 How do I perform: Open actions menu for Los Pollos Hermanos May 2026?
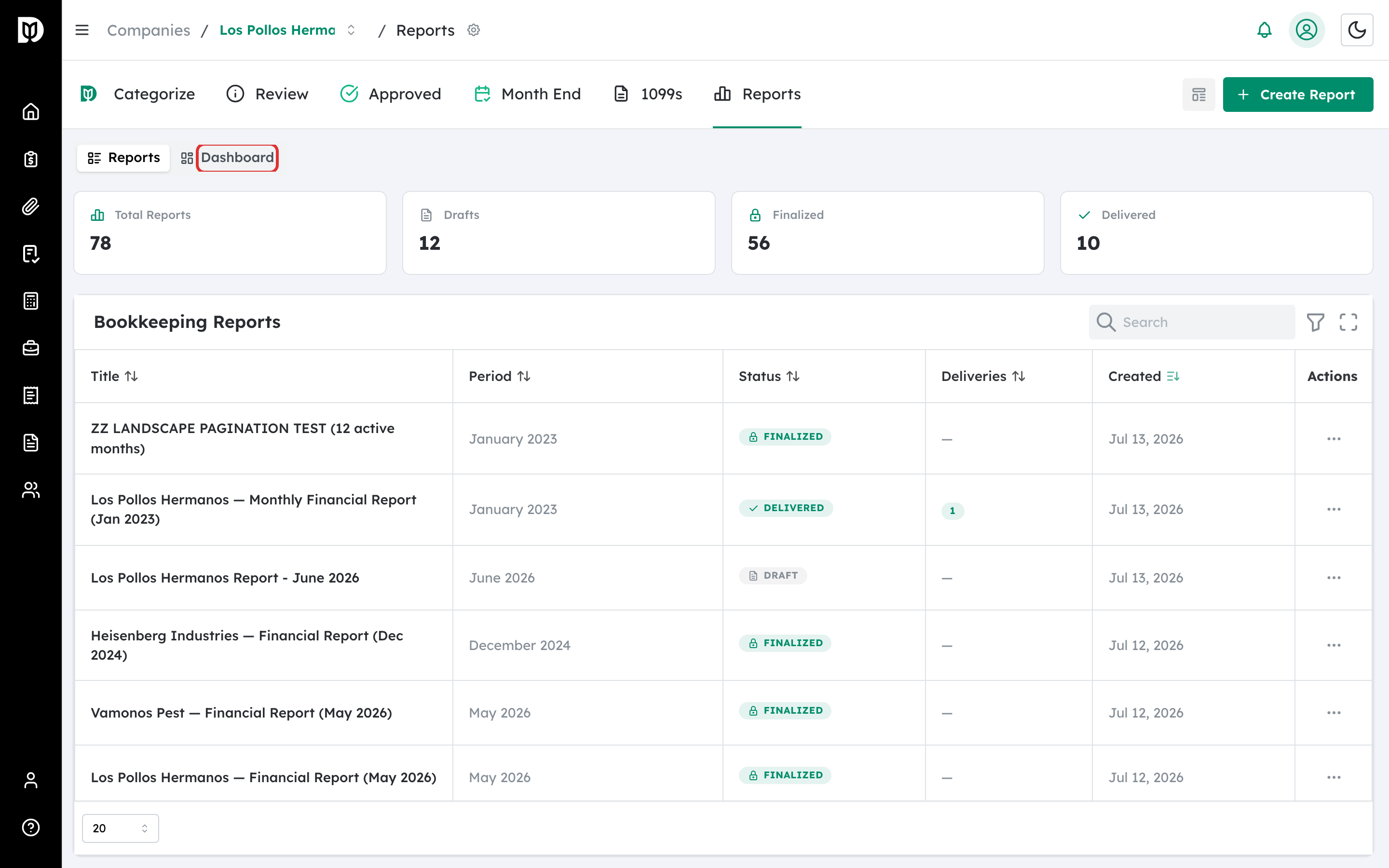coord(1334,777)
